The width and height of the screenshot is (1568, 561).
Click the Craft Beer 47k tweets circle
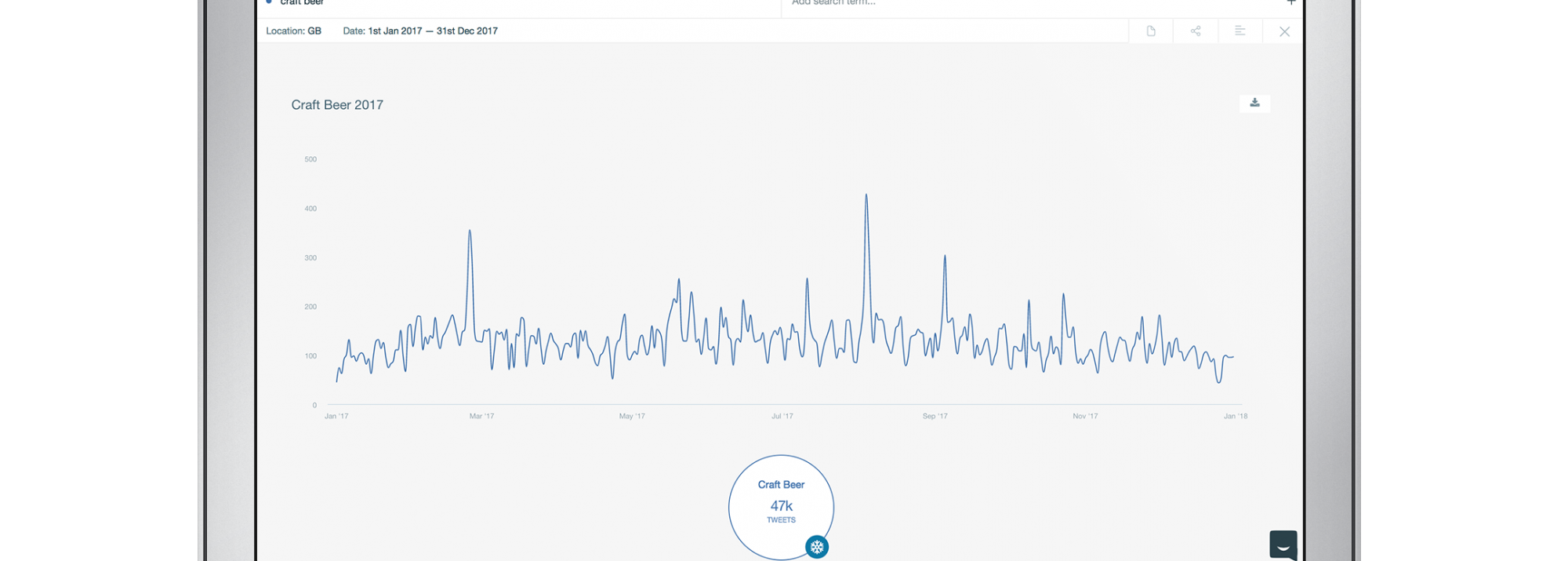[781, 502]
